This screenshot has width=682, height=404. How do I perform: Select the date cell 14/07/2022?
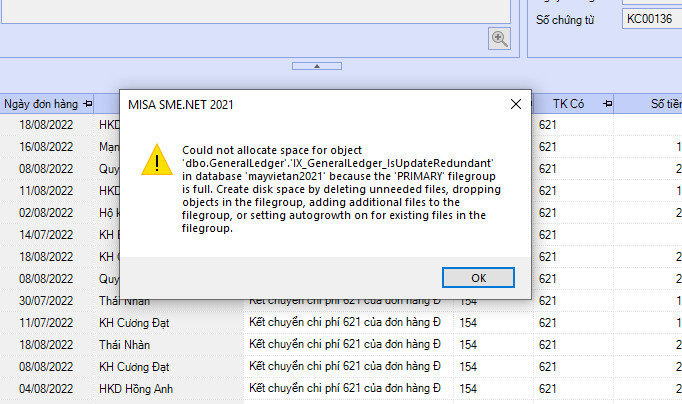point(46,235)
